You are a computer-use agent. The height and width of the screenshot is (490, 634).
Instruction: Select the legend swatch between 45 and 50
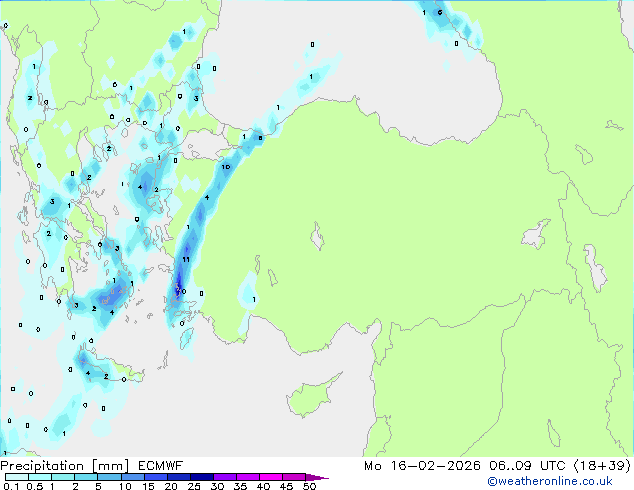(294, 477)
